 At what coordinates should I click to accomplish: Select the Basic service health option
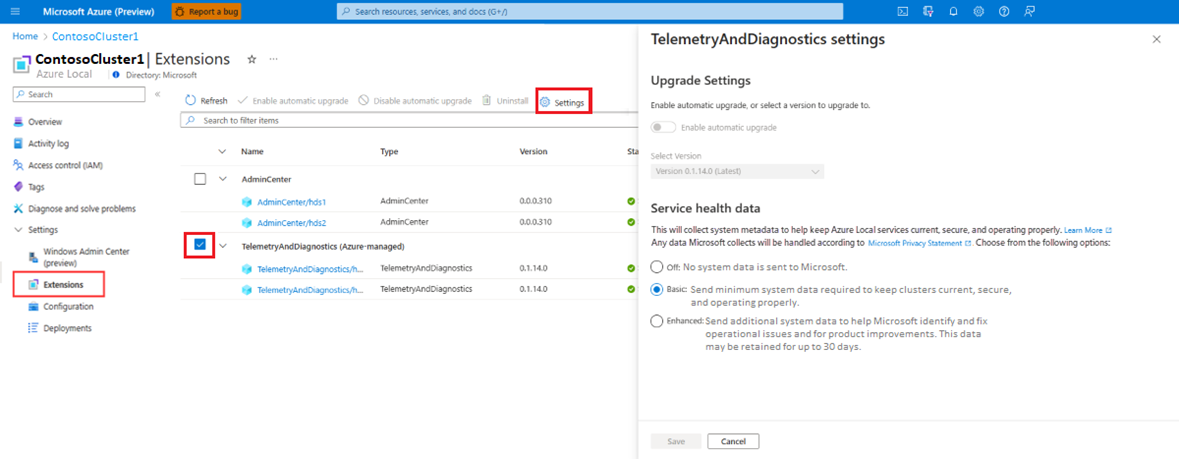[x=657, y=290]
